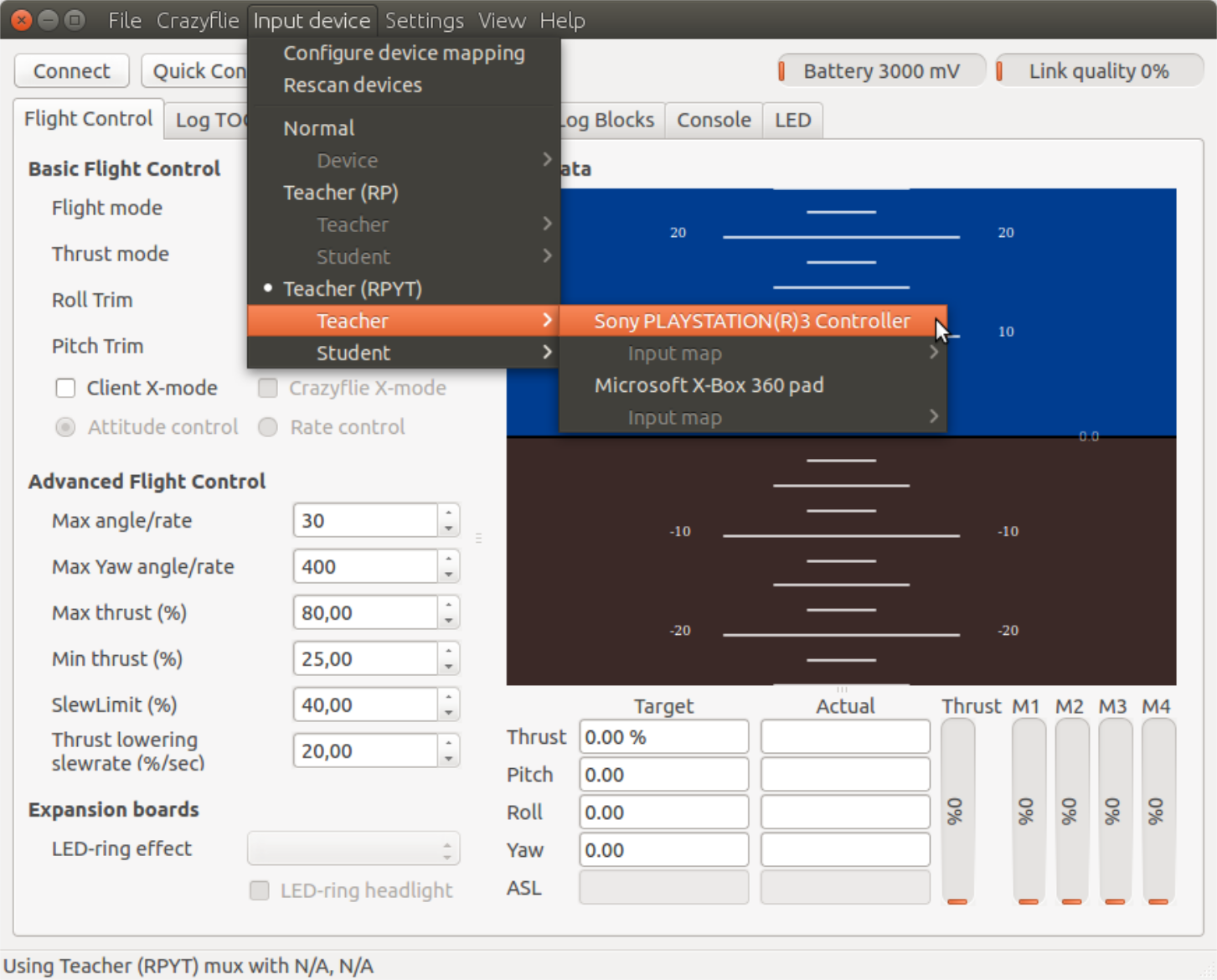Switch to the Console tab
Screen dimensions: 1217x980
(x=714, y=120)
